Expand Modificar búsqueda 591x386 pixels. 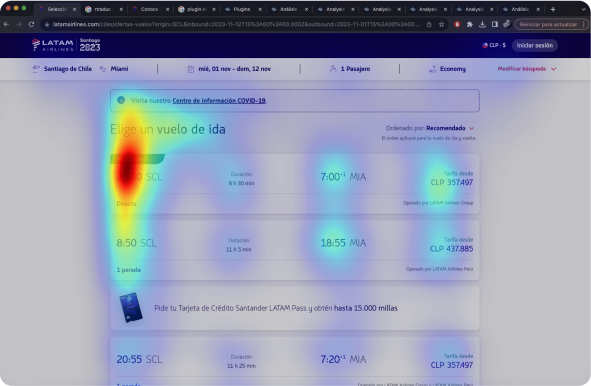527,69
